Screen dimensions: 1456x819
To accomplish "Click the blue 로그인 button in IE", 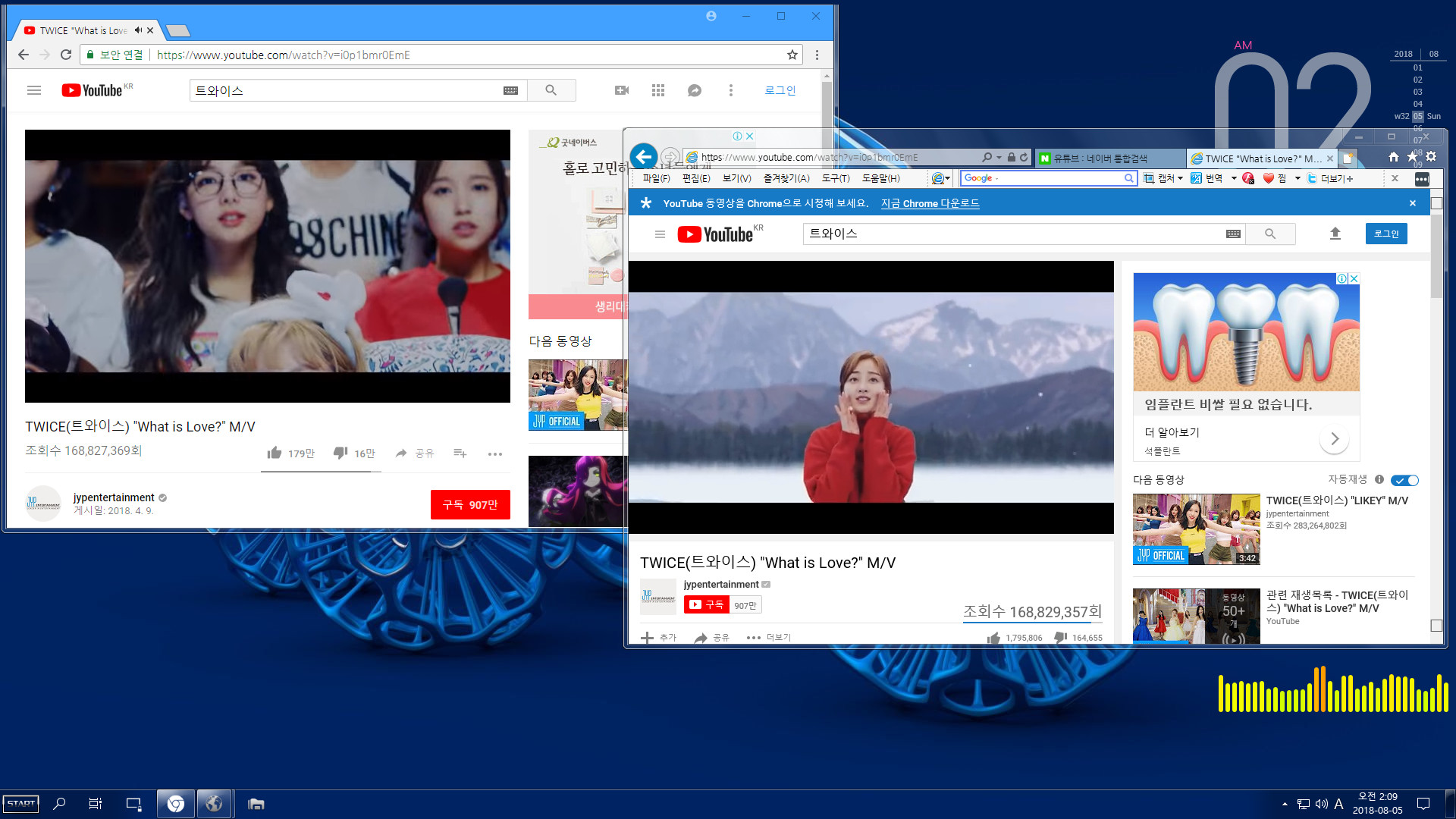I will pyautogui.click(x=1386, y=234).
